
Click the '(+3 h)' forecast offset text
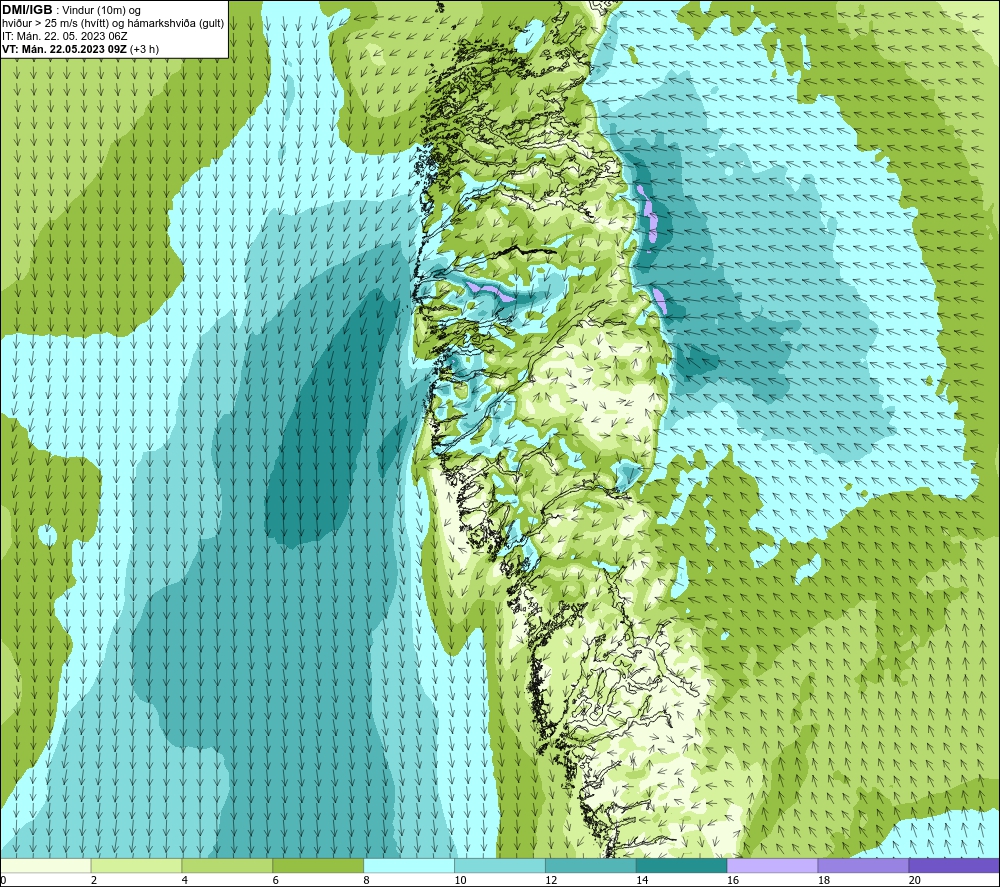(x=144, y=49)
